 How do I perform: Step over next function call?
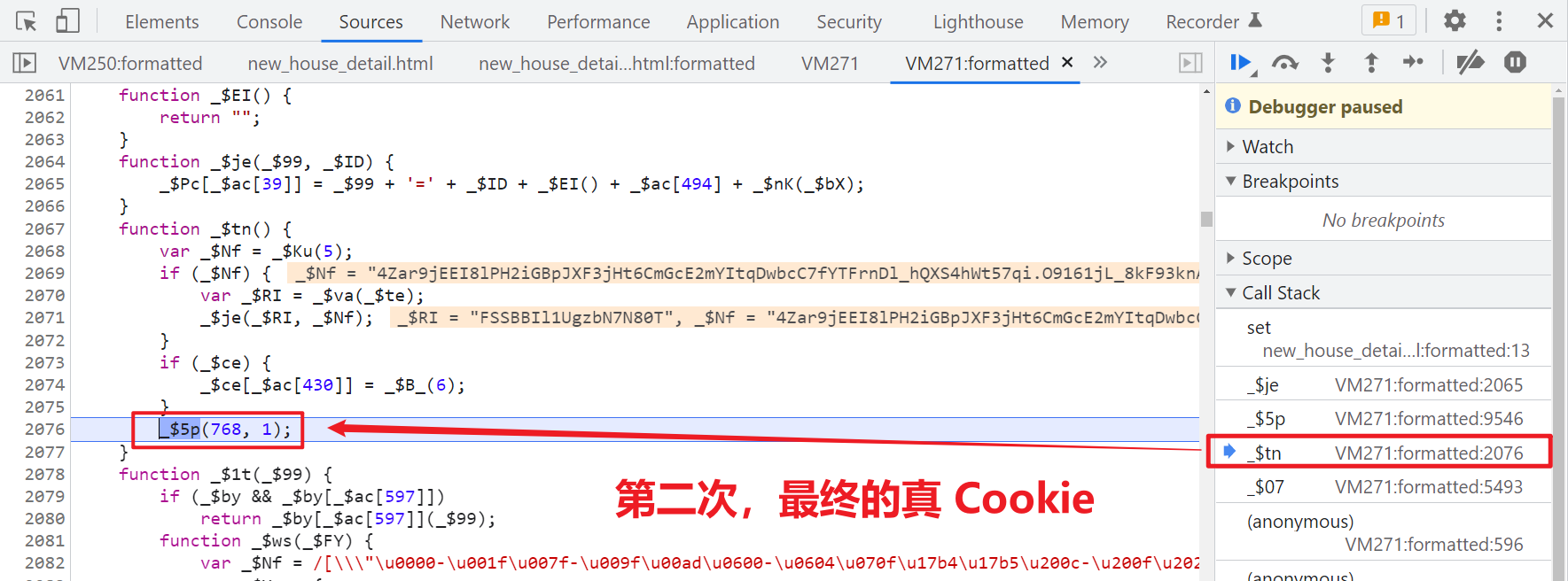[x=1284, y=63]
